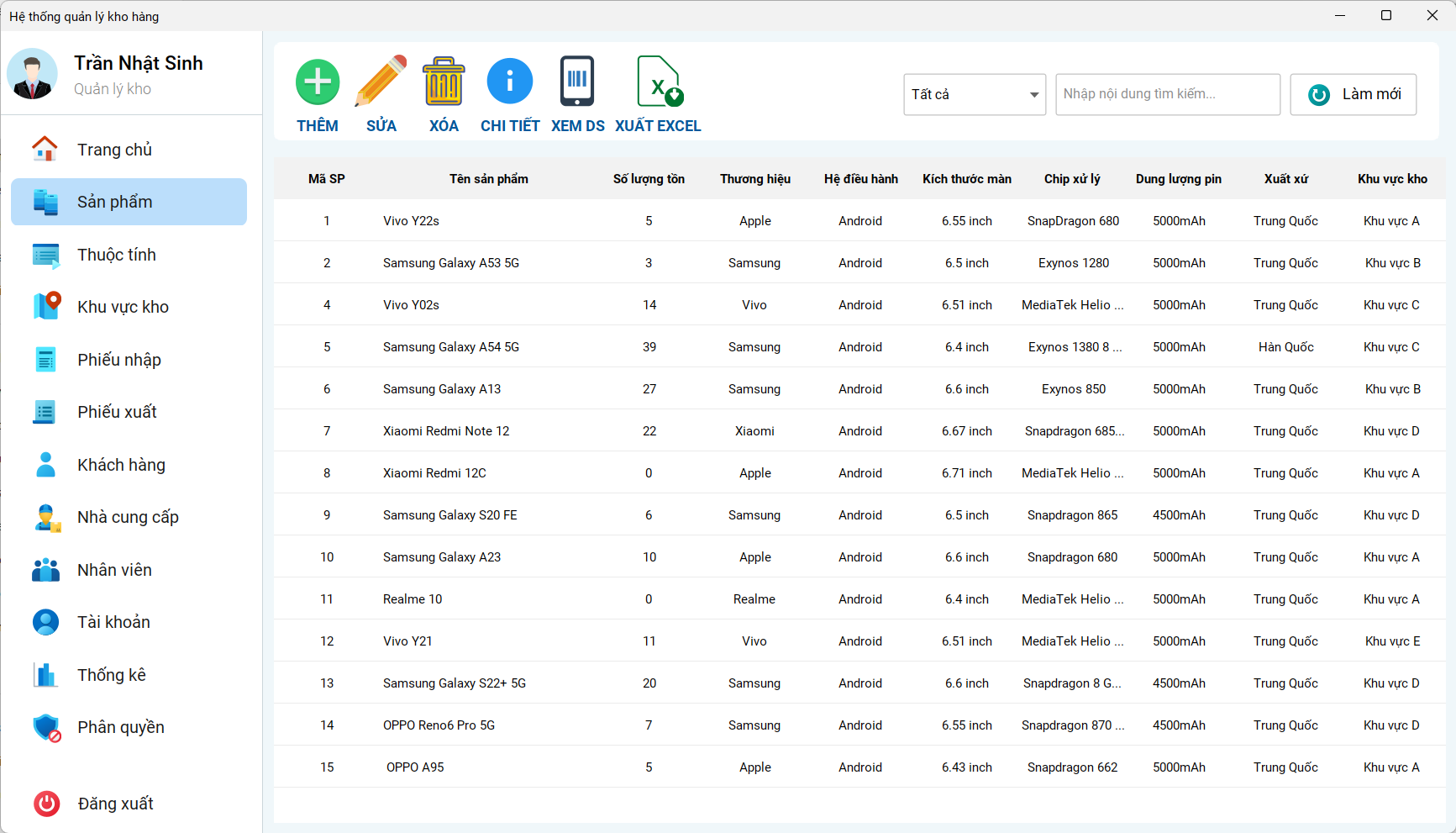Click the CHI TIẾT text label
The image size is (1456, 833).
point(510,126)
